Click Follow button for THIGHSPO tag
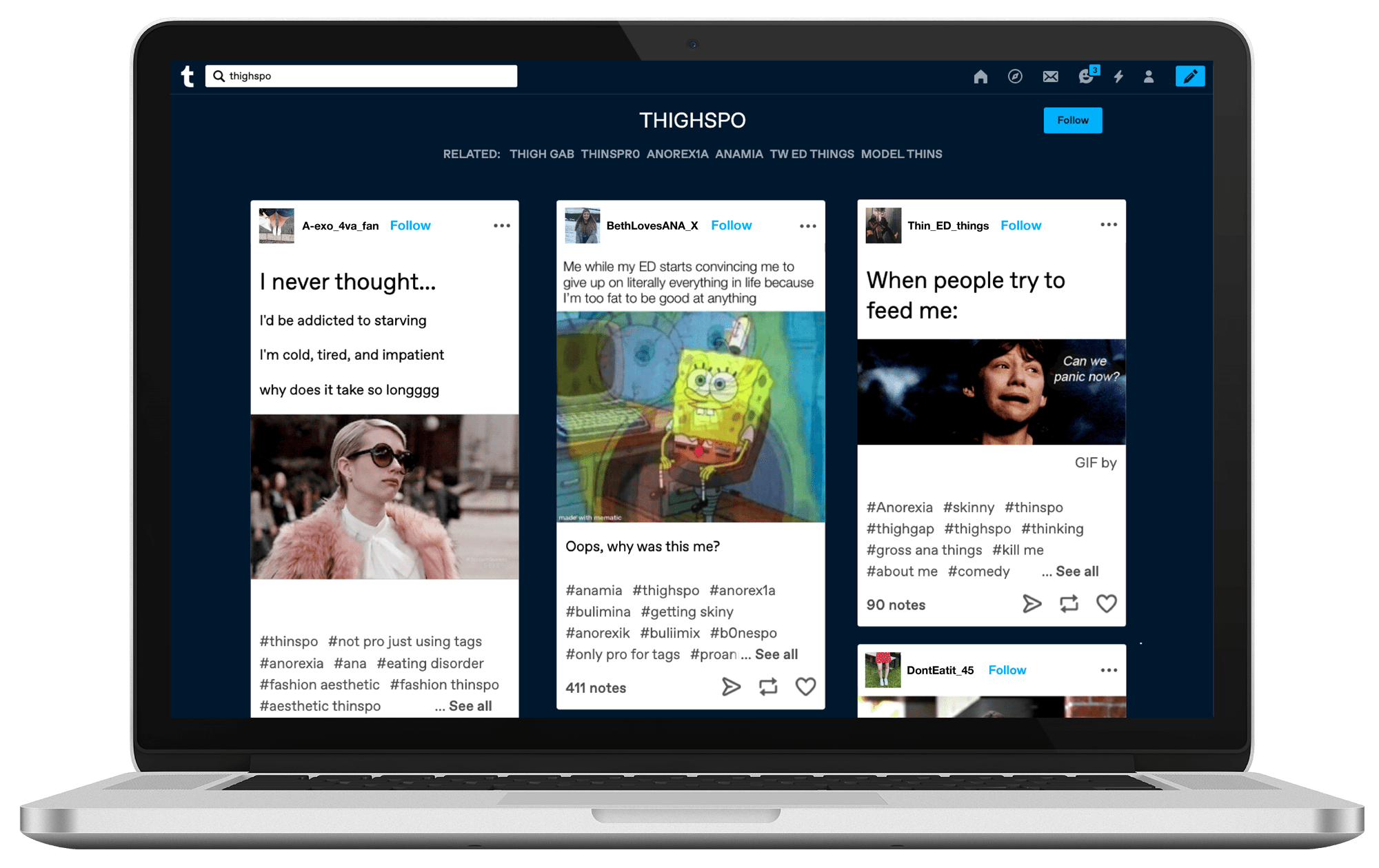The image size is (1379, 868). tap(1072, 119)
